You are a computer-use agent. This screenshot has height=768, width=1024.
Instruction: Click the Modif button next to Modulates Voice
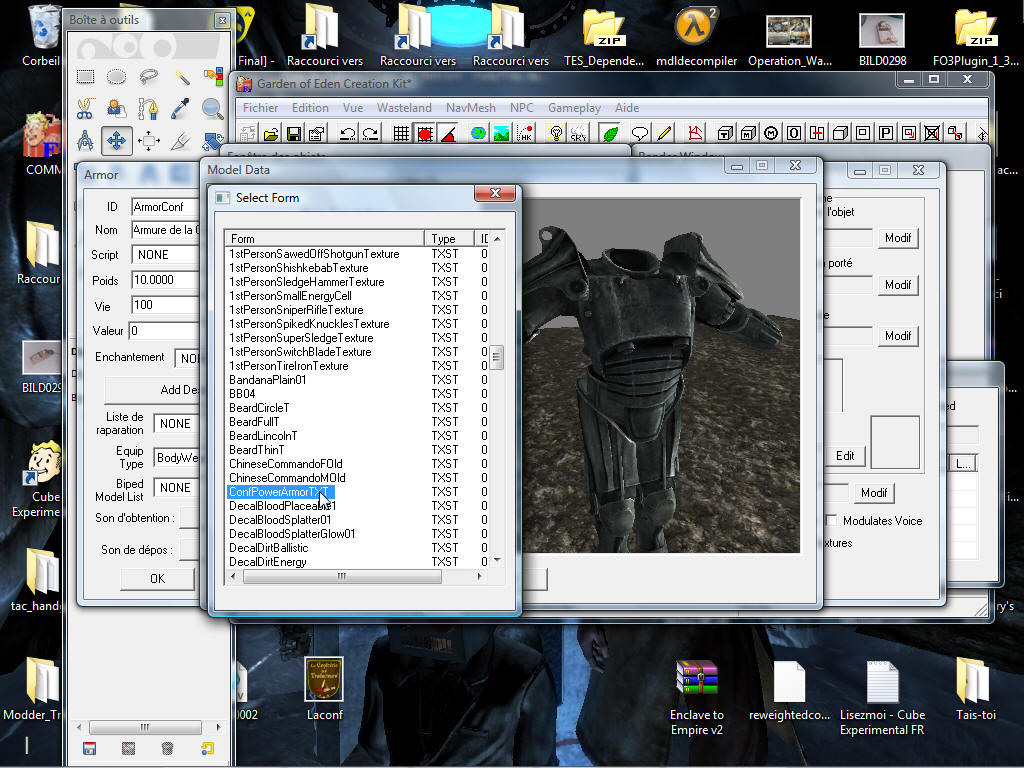coord(874,493)
